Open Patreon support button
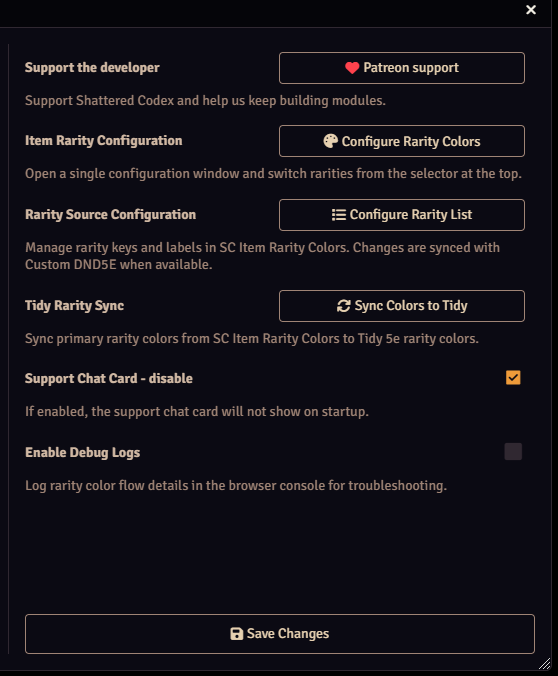The image size is (558, 676). pos(402,68)
